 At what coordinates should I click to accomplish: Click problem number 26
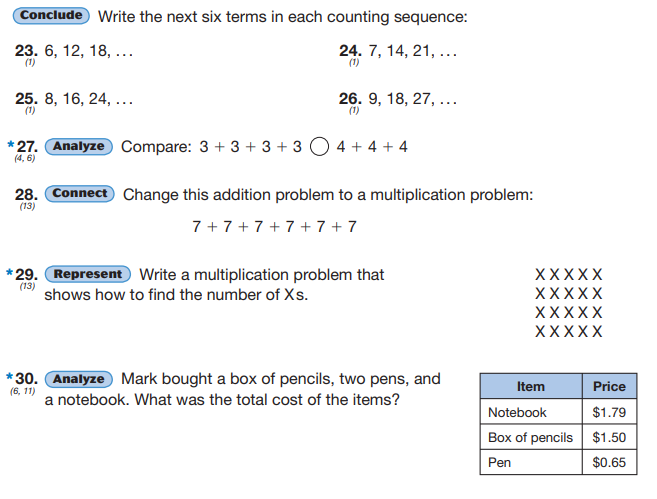[350, 99]
